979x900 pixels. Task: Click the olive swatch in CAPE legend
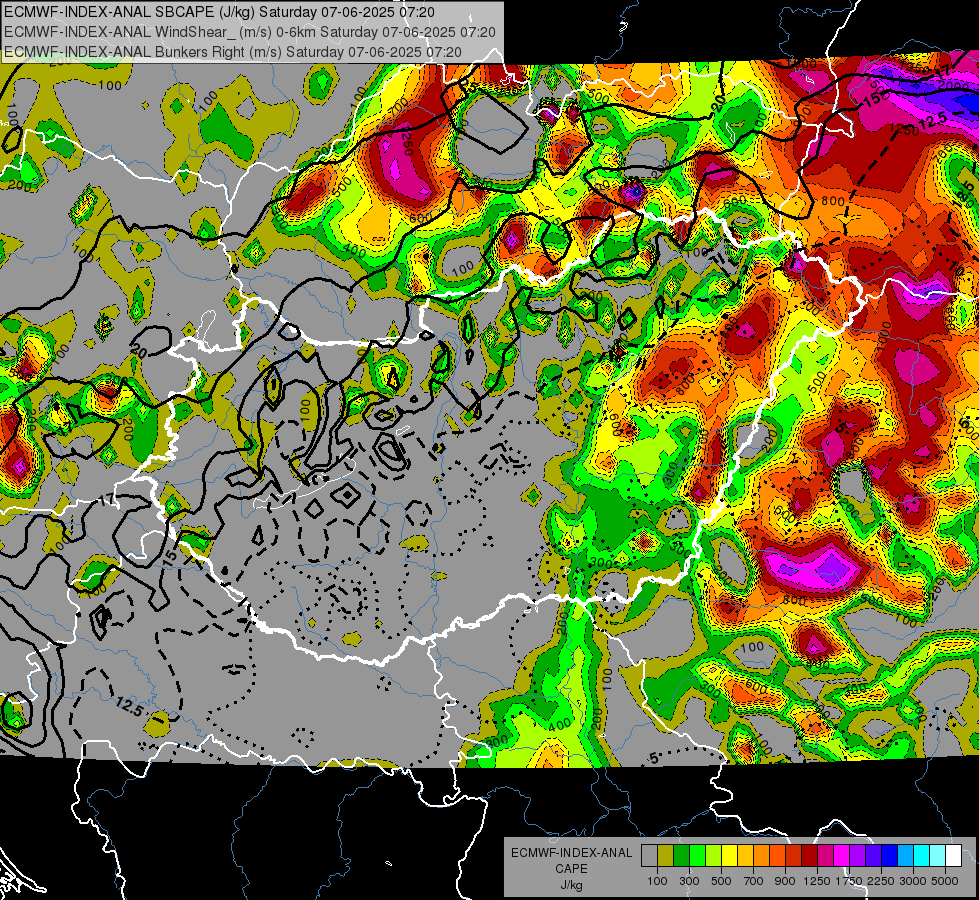coord(666,856)
